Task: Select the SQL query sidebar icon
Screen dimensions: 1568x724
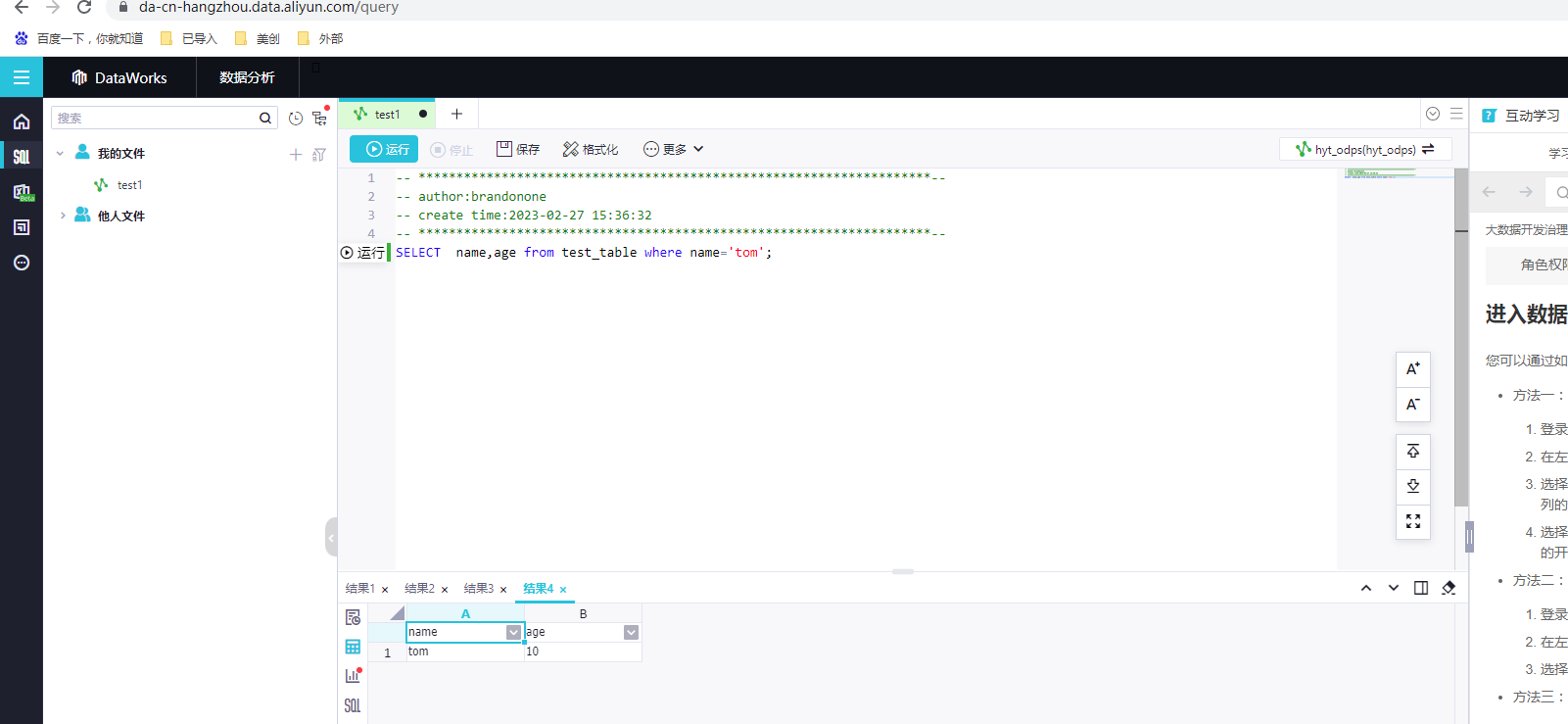Action: click(22, 157)
